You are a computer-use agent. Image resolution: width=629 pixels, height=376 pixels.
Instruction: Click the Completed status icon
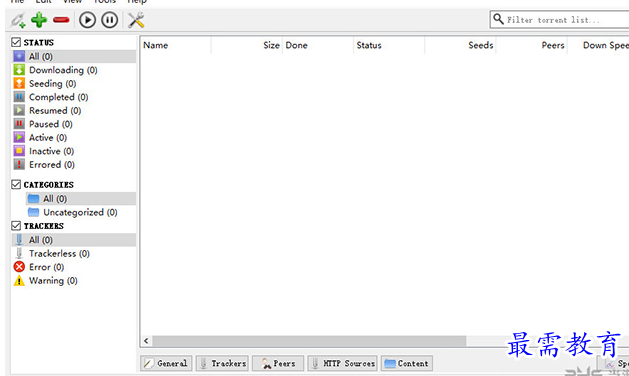click(19, 97)
